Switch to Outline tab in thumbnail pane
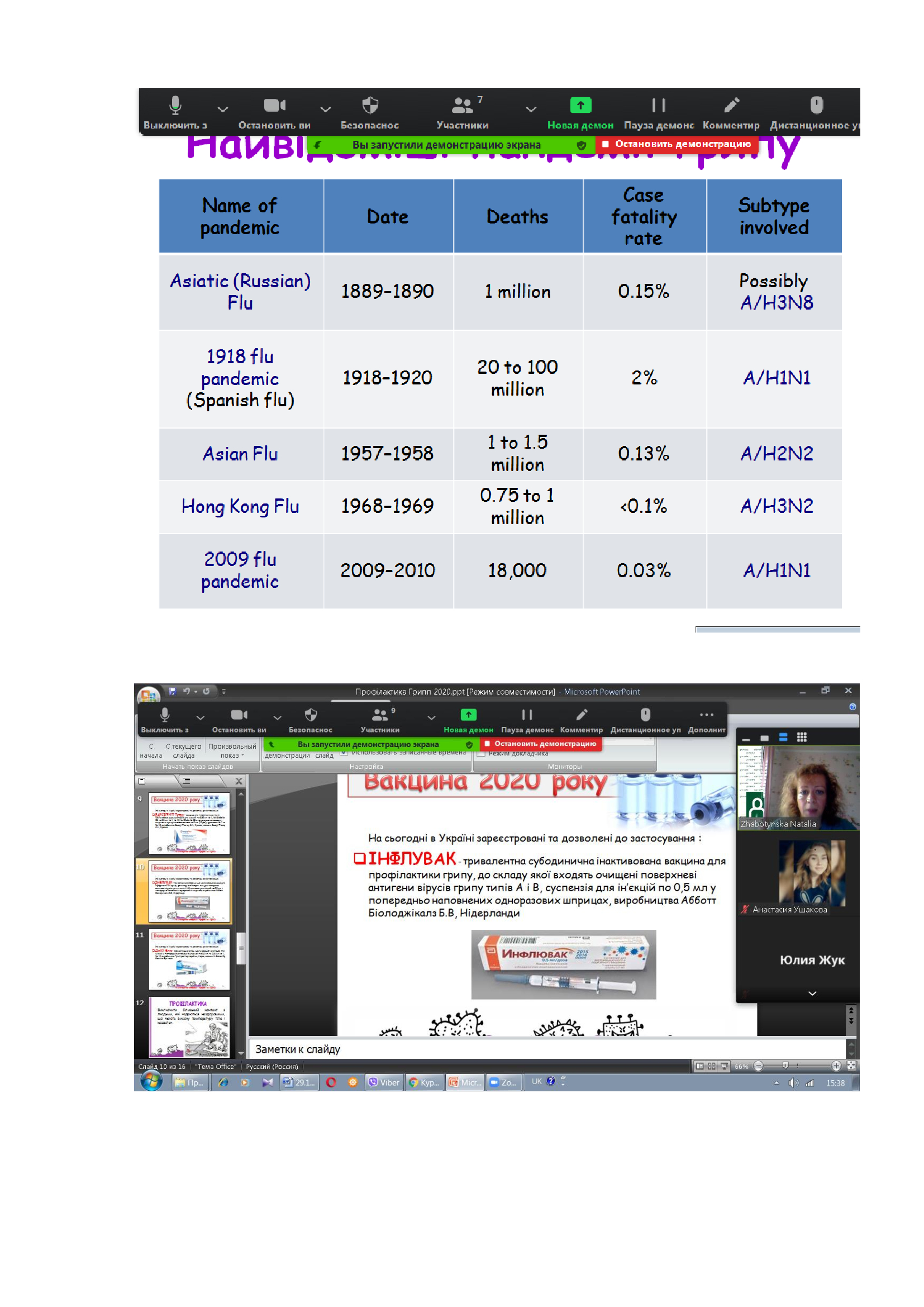This screenshot has width=924, height=1307. pyautogui.click(x=187, y=782)
